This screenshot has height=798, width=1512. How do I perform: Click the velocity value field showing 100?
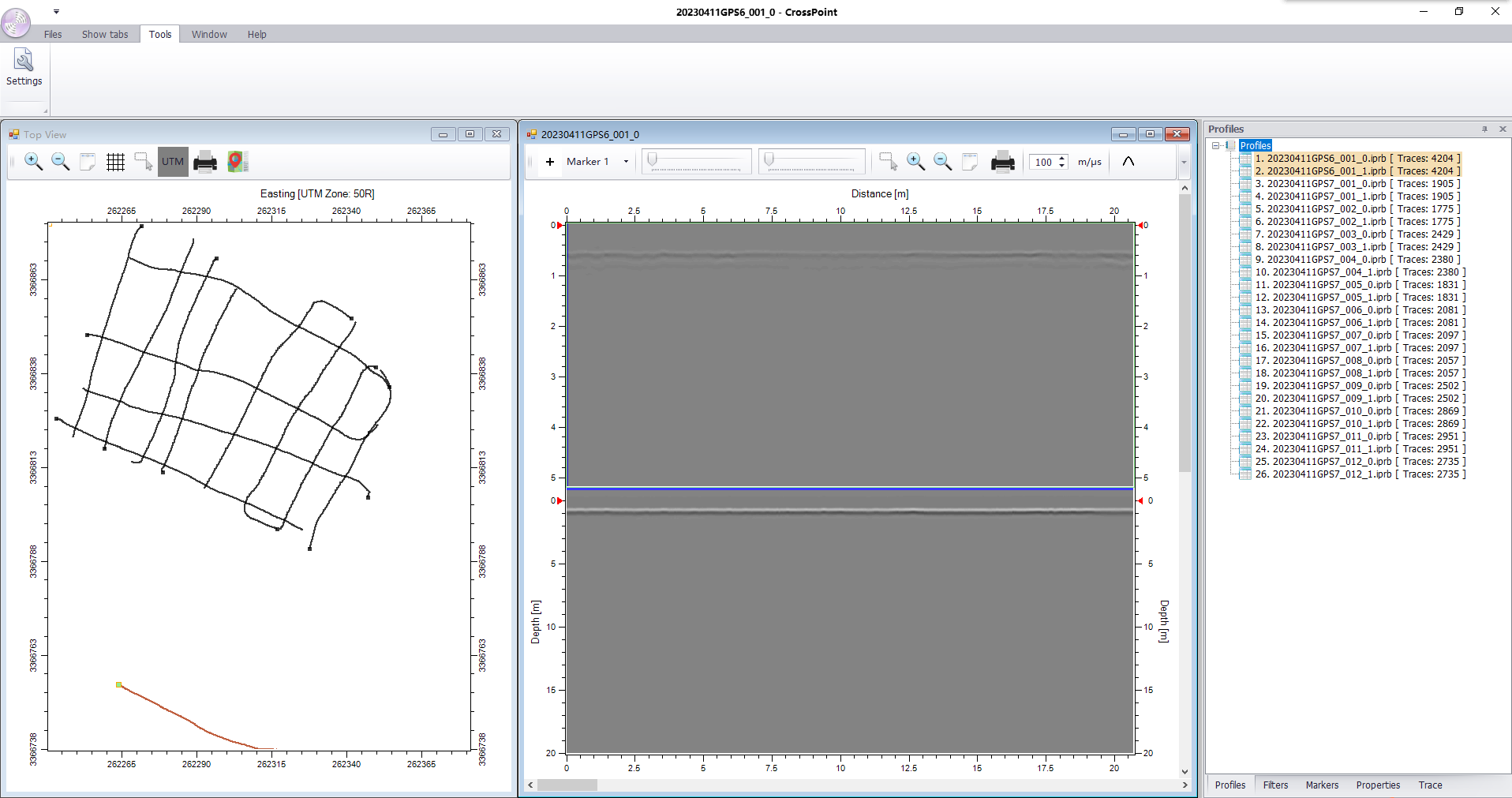[1043, 162]
